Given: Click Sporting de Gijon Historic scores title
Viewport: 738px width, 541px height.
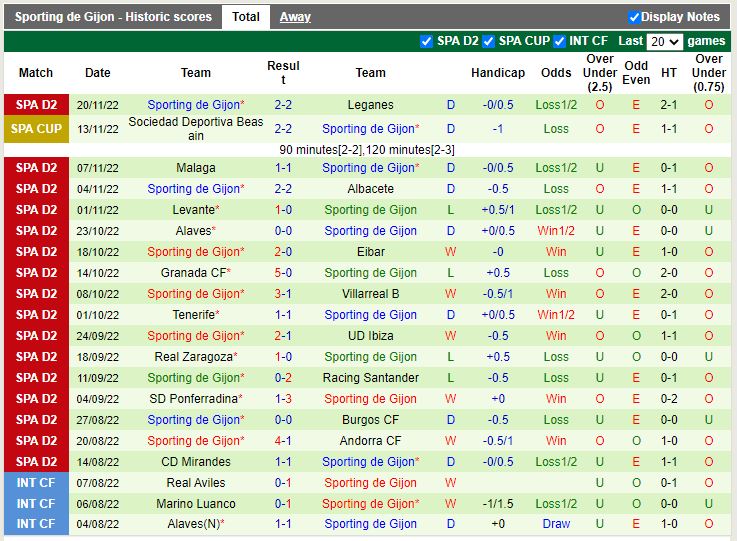Looking at the screenshot, I should tap(113, 17).
